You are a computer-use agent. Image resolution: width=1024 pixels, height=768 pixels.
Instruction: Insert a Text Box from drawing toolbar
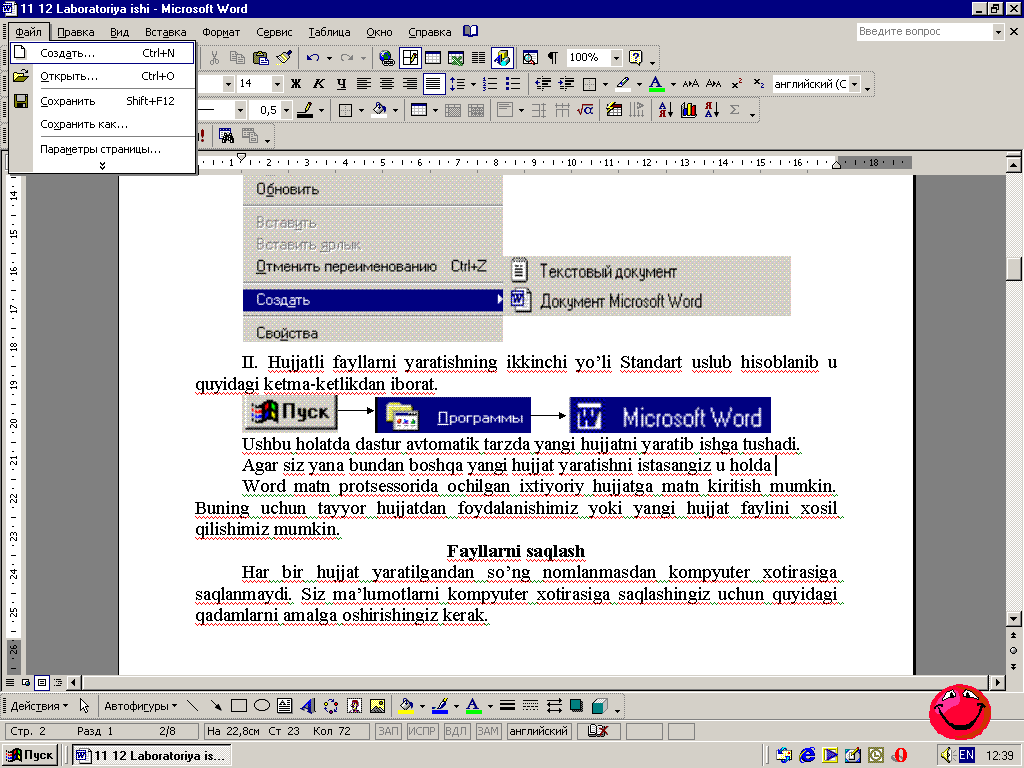285,705
